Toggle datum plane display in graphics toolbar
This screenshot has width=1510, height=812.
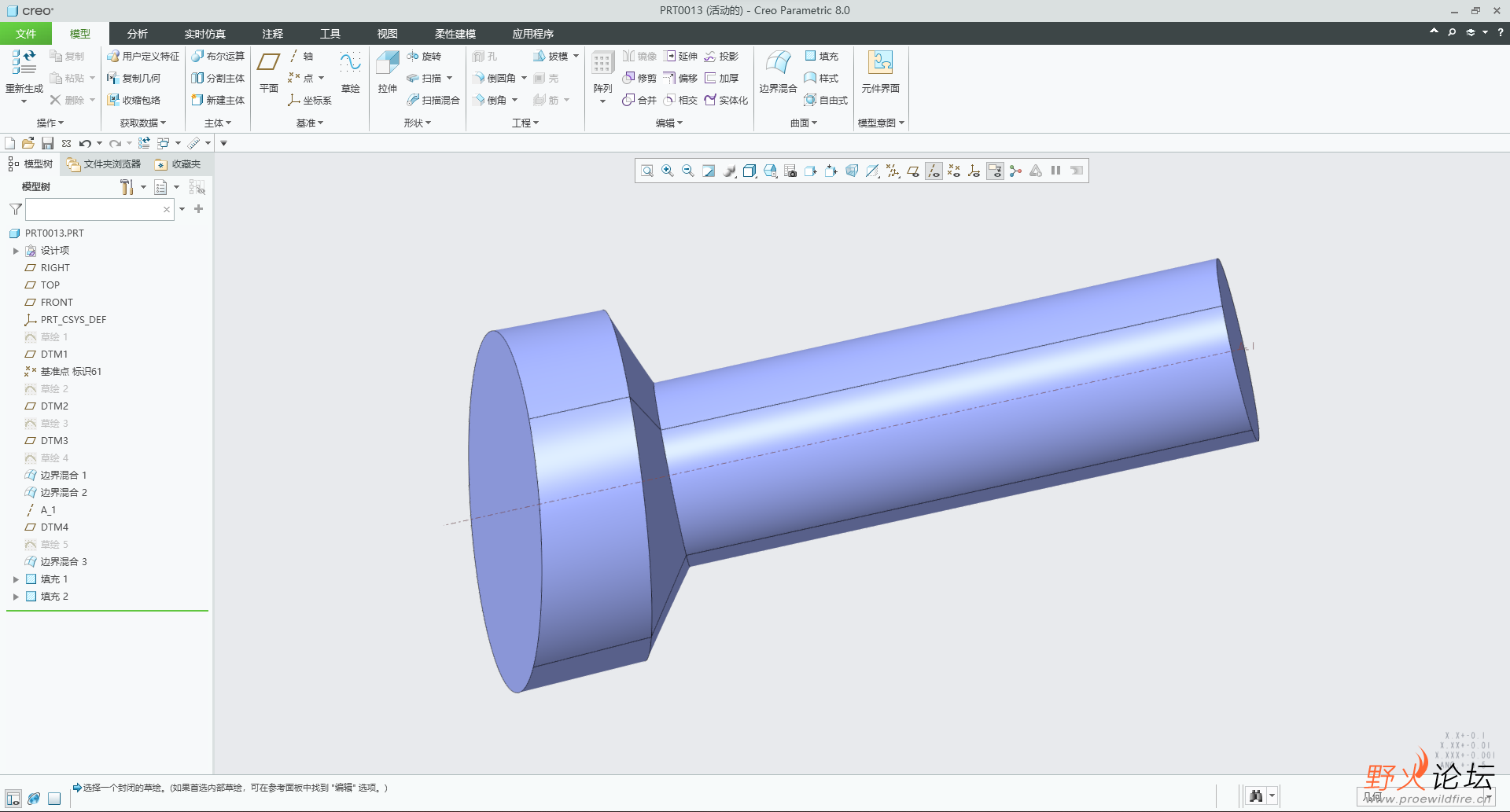point(913,171)
